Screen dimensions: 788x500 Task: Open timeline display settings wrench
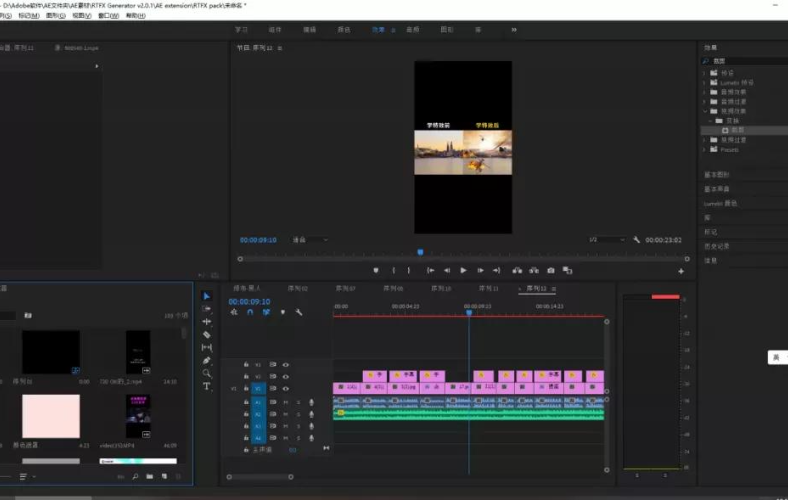pyautogui.click(x=299, y=312)
